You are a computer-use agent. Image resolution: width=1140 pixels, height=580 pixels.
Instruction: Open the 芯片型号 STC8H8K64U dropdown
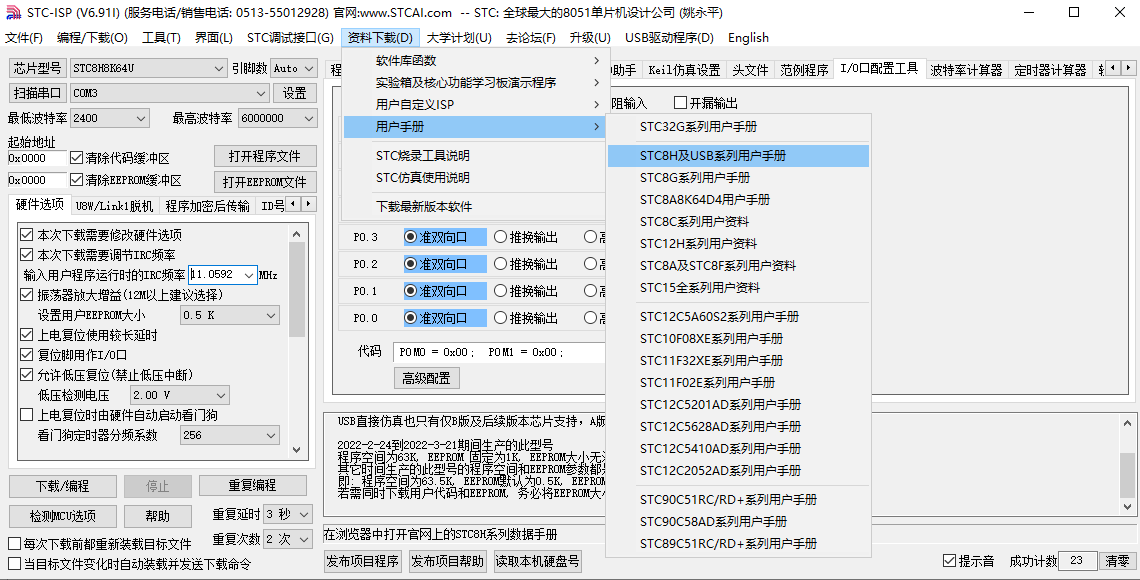(x=148, y=68)
